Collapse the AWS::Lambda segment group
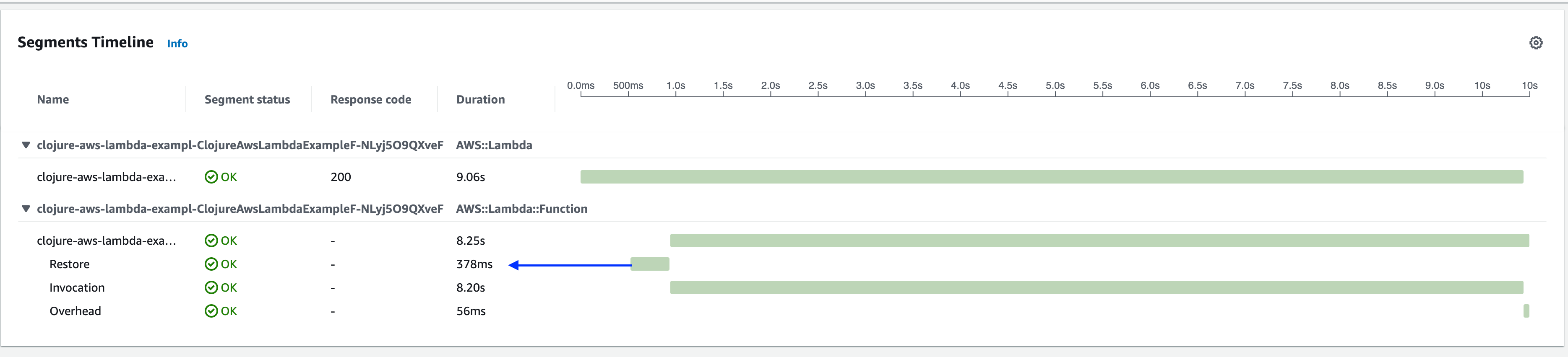Image resolution: width=1568 pixels, height=357 pixels. coord(26,145)
